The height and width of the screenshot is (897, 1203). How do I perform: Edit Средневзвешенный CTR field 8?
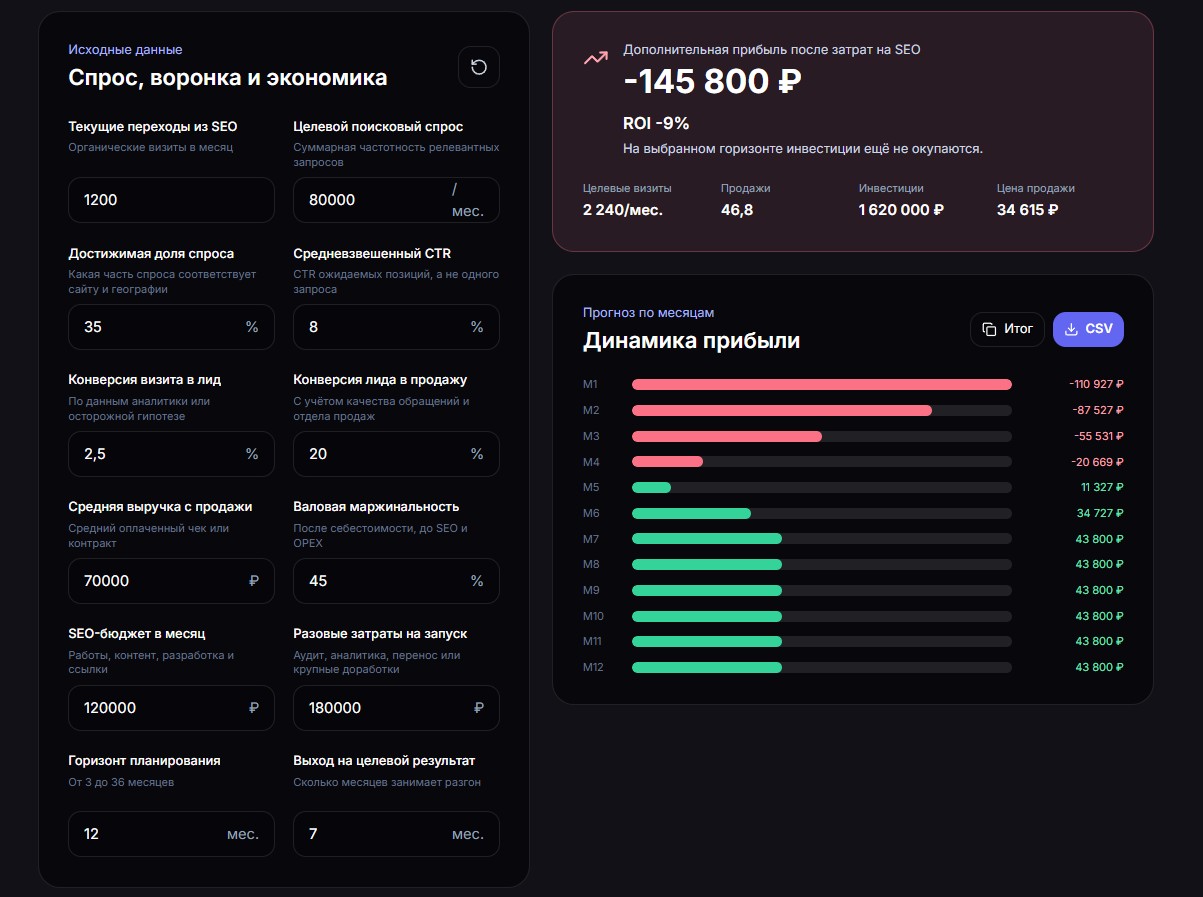click(396, 327)
